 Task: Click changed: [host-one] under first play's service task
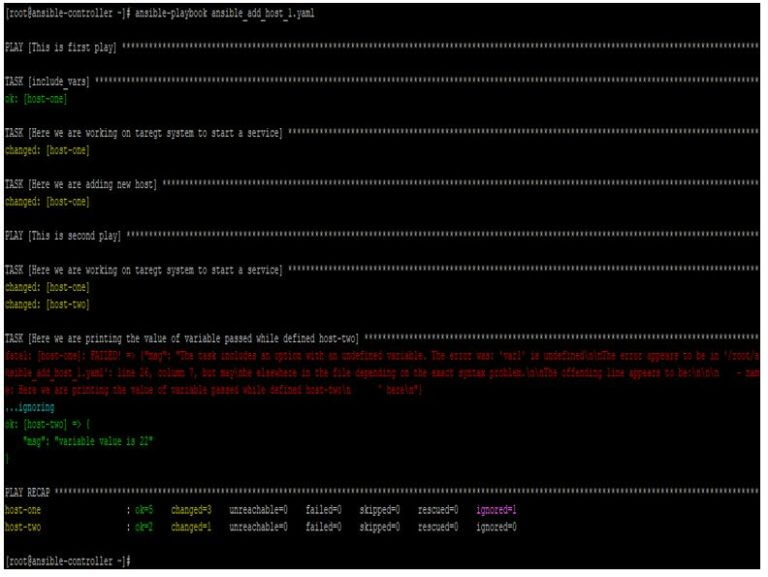coord(47,150)
